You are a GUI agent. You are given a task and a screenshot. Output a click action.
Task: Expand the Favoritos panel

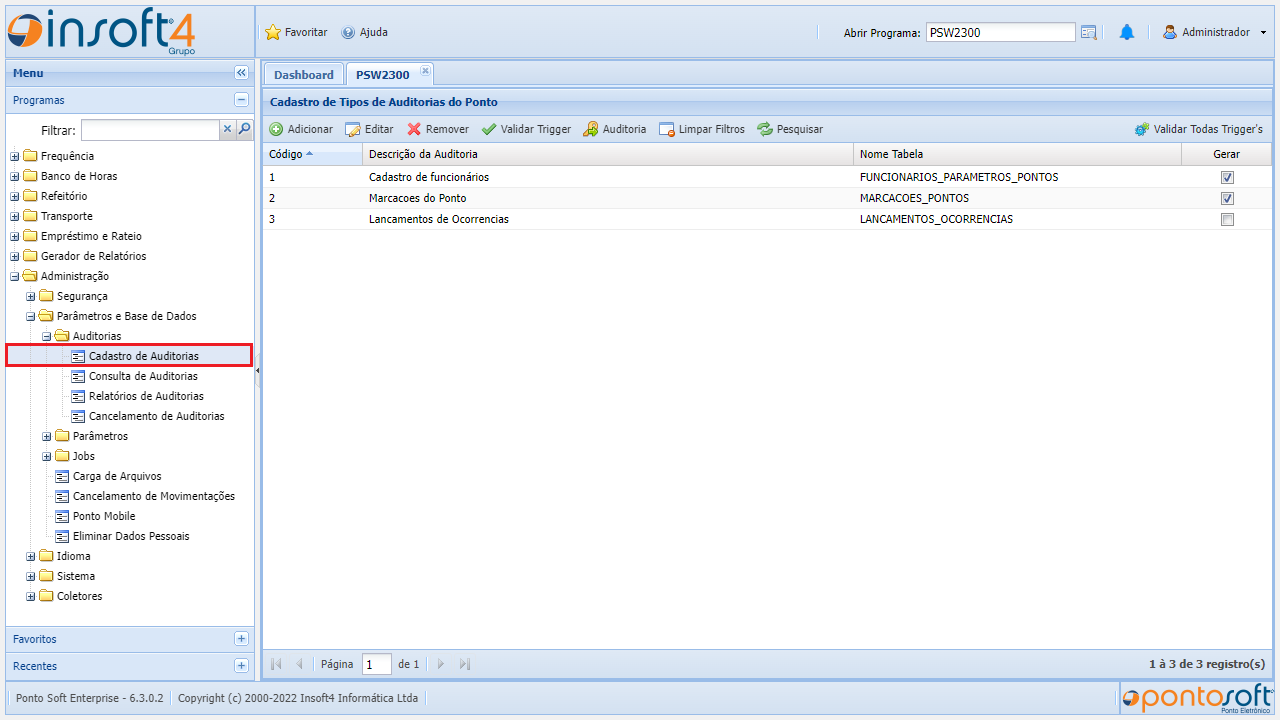point(241,639)
